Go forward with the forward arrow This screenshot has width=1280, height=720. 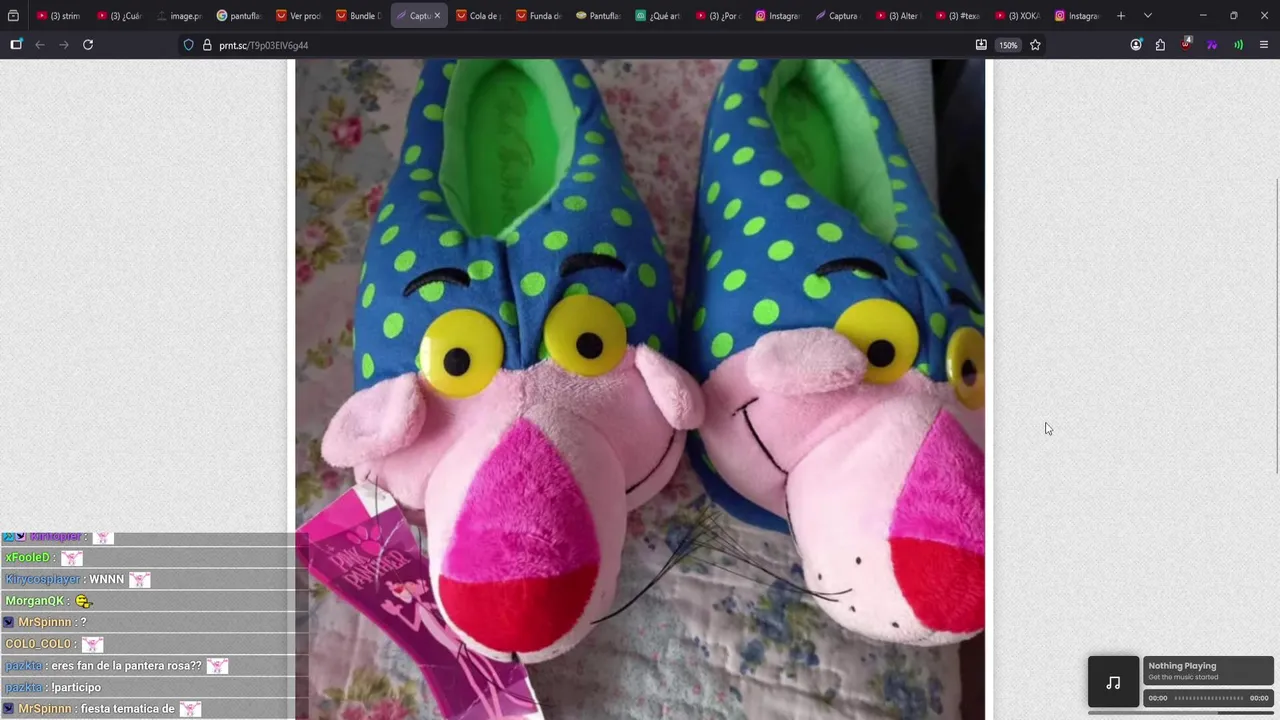click(64, 45)
